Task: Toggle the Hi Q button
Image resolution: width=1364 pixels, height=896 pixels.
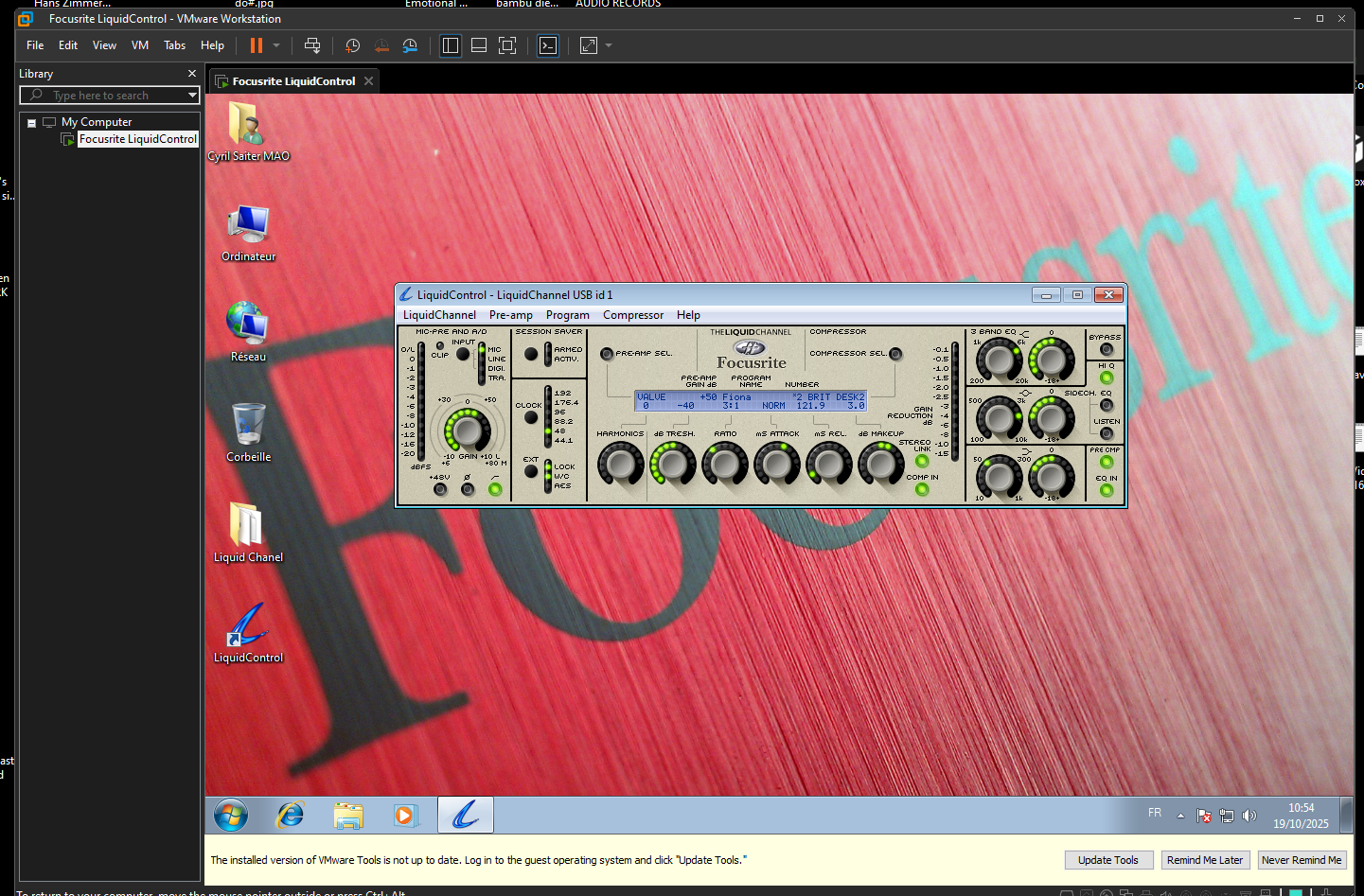Action: point(1106,378)
